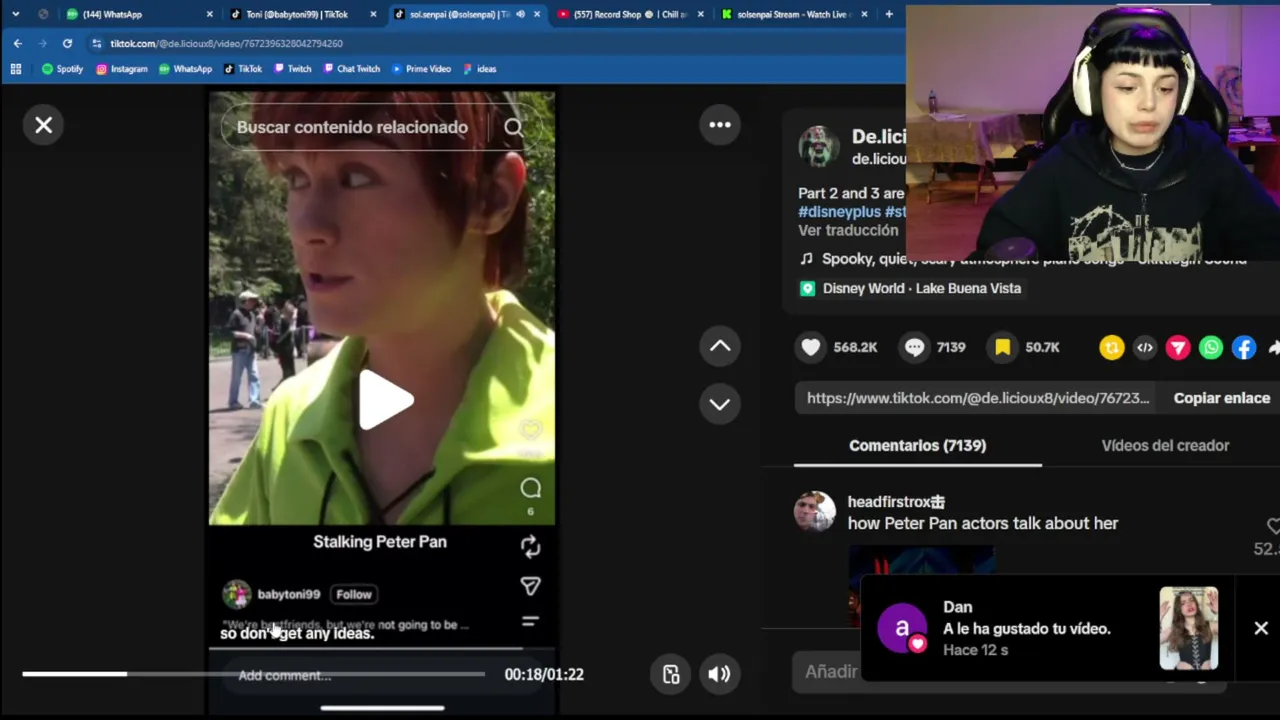Click the video URL text in the link box
The width and height of the screenshot is (1280, 720).
(x=978, y=398)
